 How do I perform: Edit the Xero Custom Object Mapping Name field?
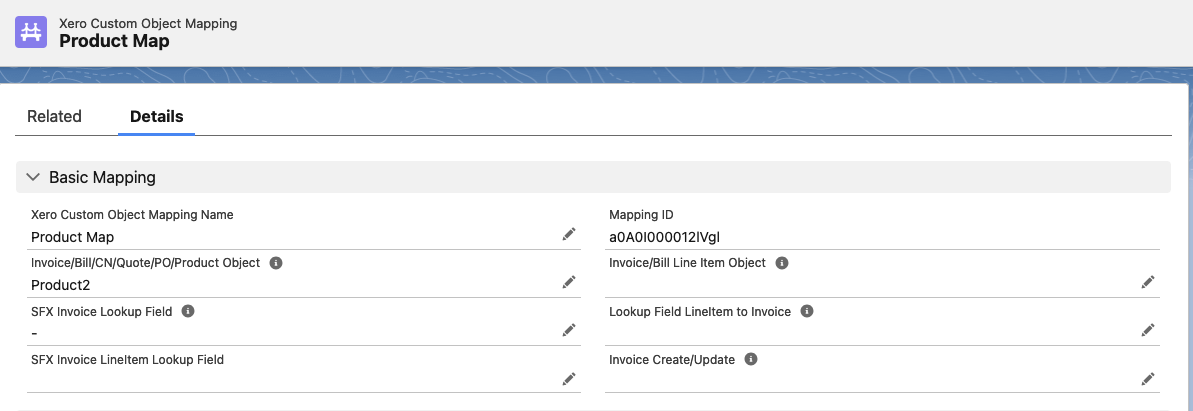569,234
